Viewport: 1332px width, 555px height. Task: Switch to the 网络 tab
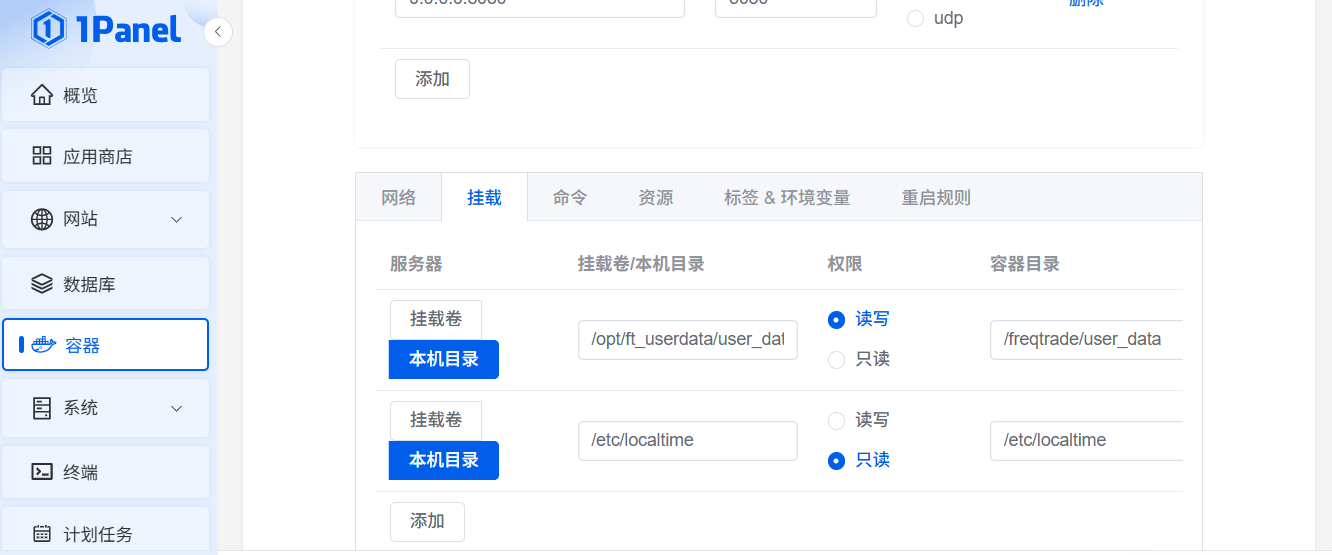pos(398,197)
